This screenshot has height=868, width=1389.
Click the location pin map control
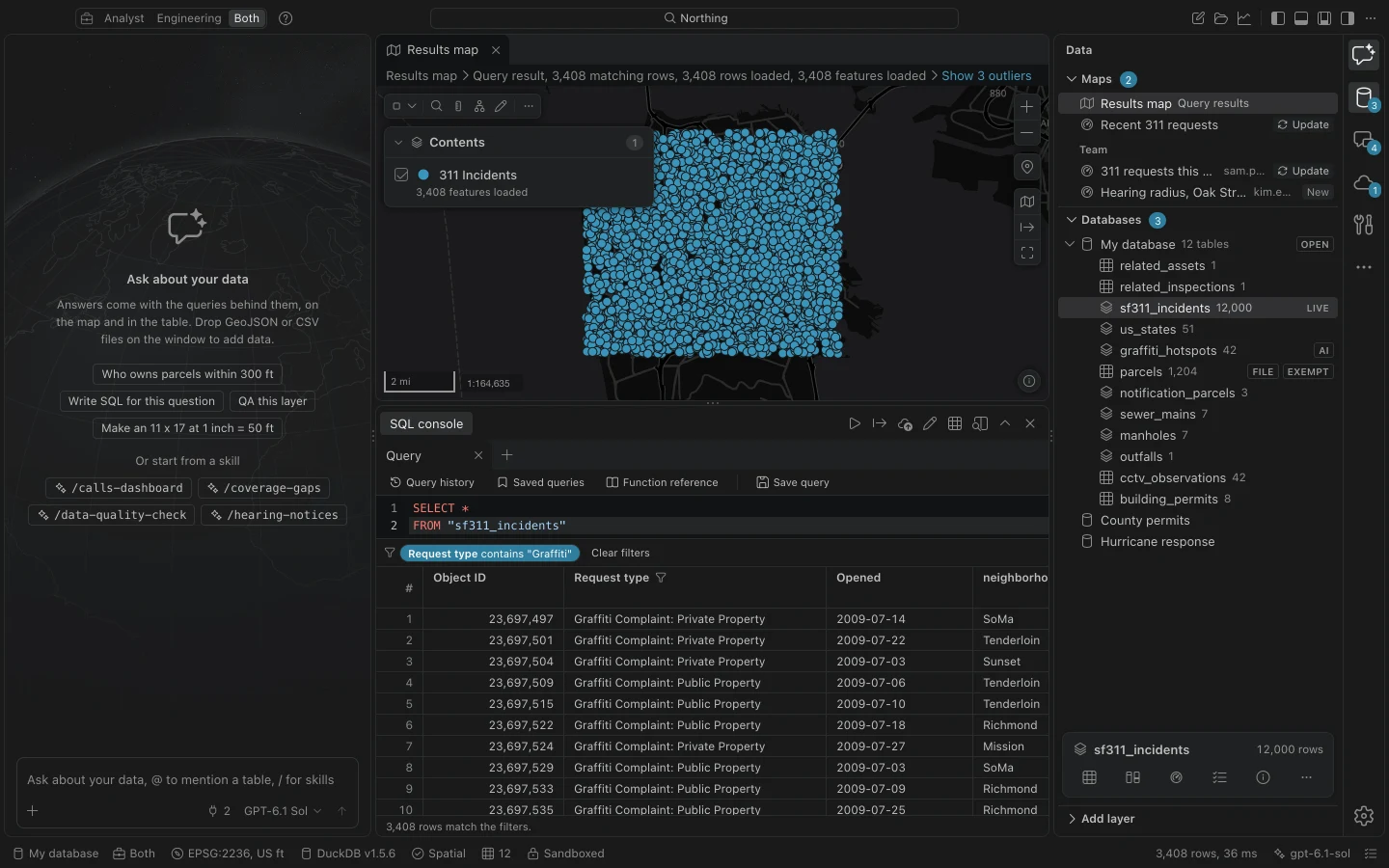[x=1027, y=167]
